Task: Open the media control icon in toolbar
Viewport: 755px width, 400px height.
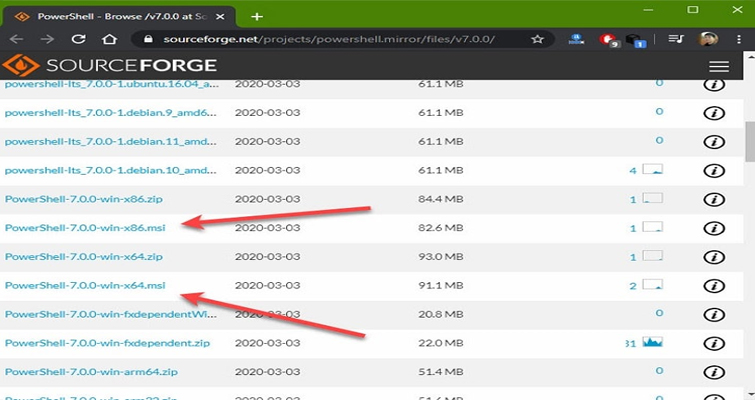Action: [x=676, y=39]
